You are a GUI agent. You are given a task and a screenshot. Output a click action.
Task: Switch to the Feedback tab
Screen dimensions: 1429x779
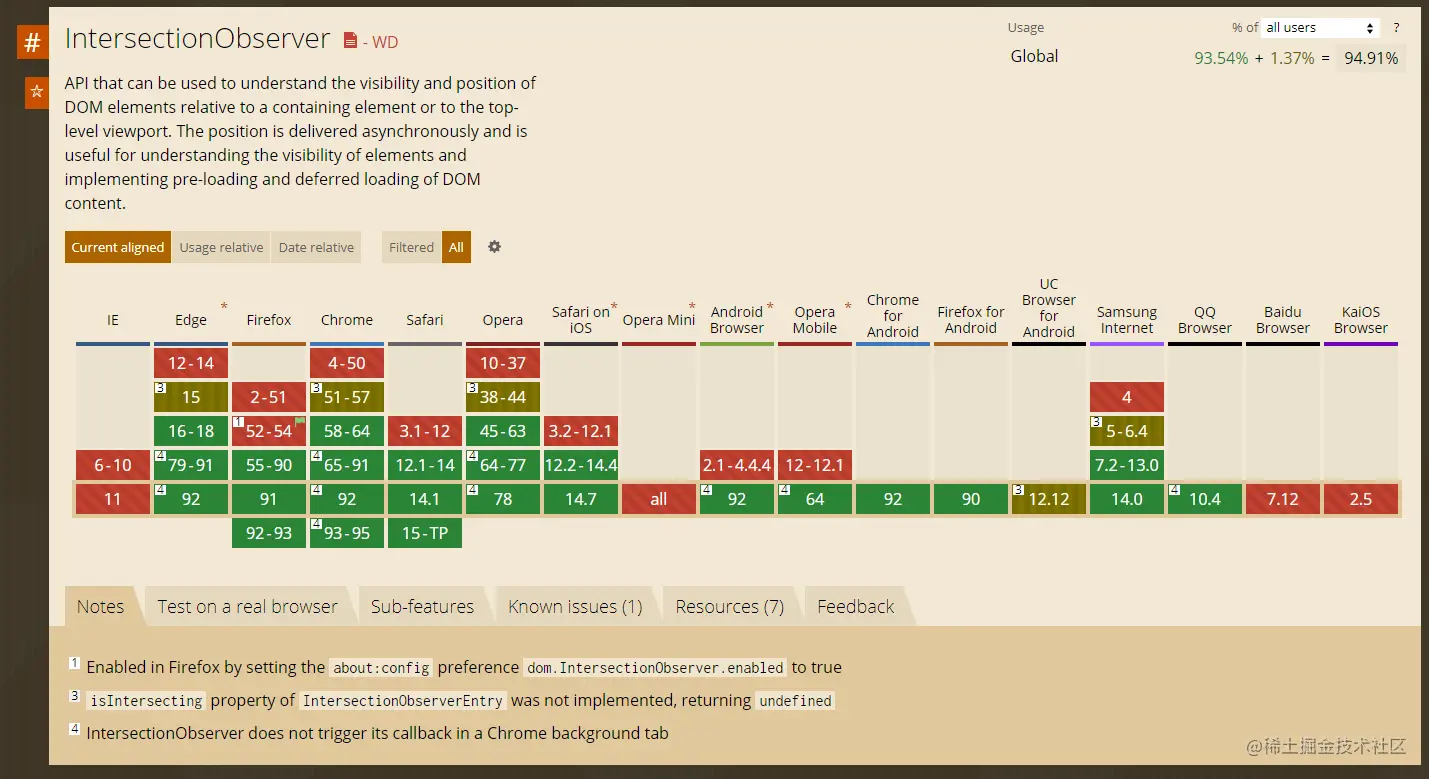855,606
